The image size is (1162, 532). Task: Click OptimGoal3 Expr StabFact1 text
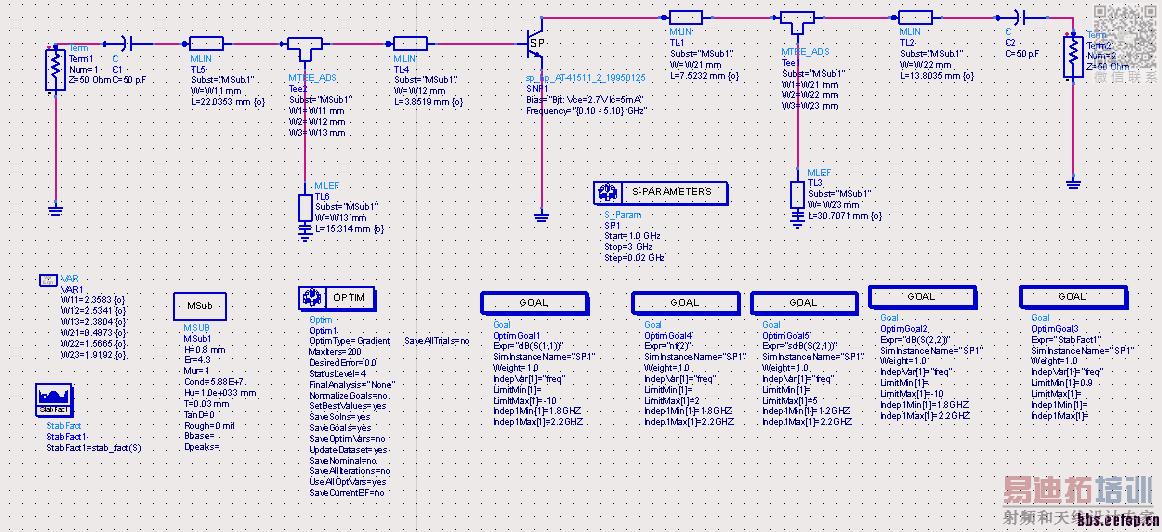coord(1066,339)
